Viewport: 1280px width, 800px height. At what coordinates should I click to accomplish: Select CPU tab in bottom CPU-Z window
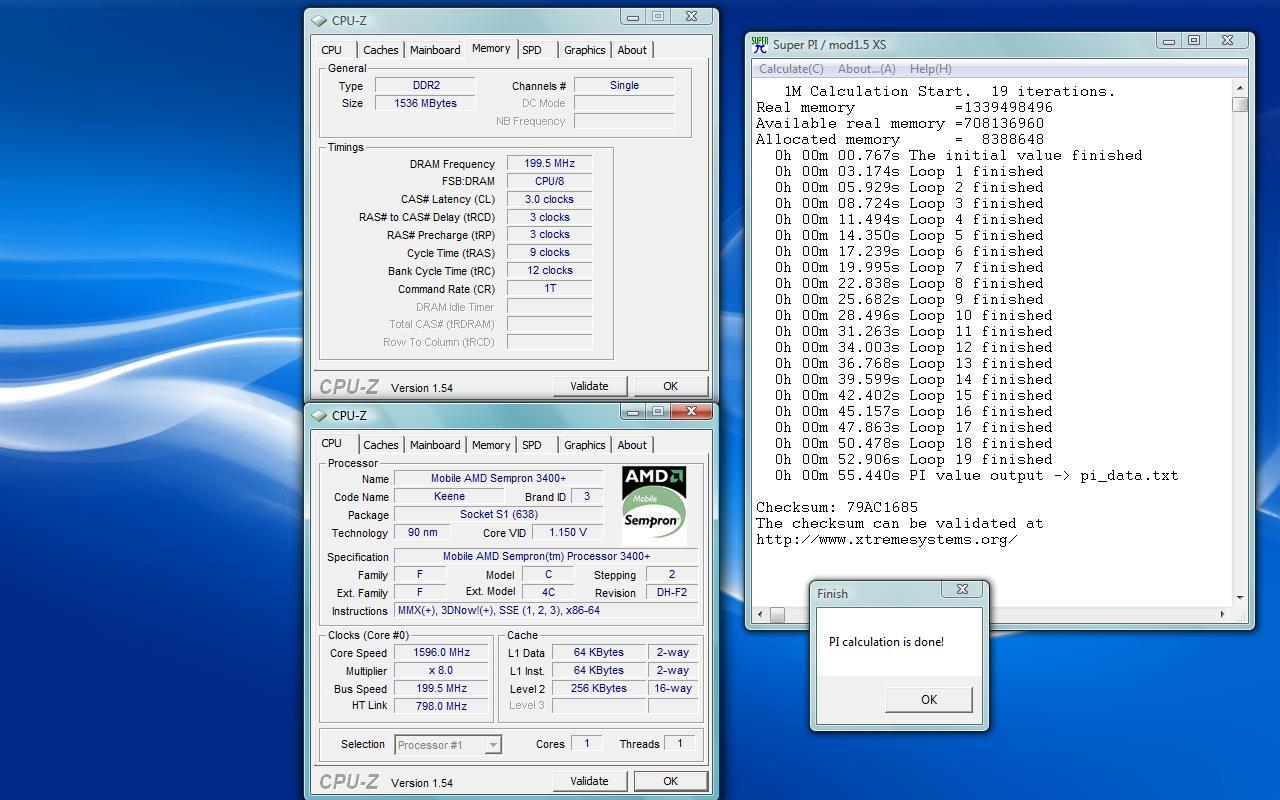pyautogui.click(x=331, y=443)
